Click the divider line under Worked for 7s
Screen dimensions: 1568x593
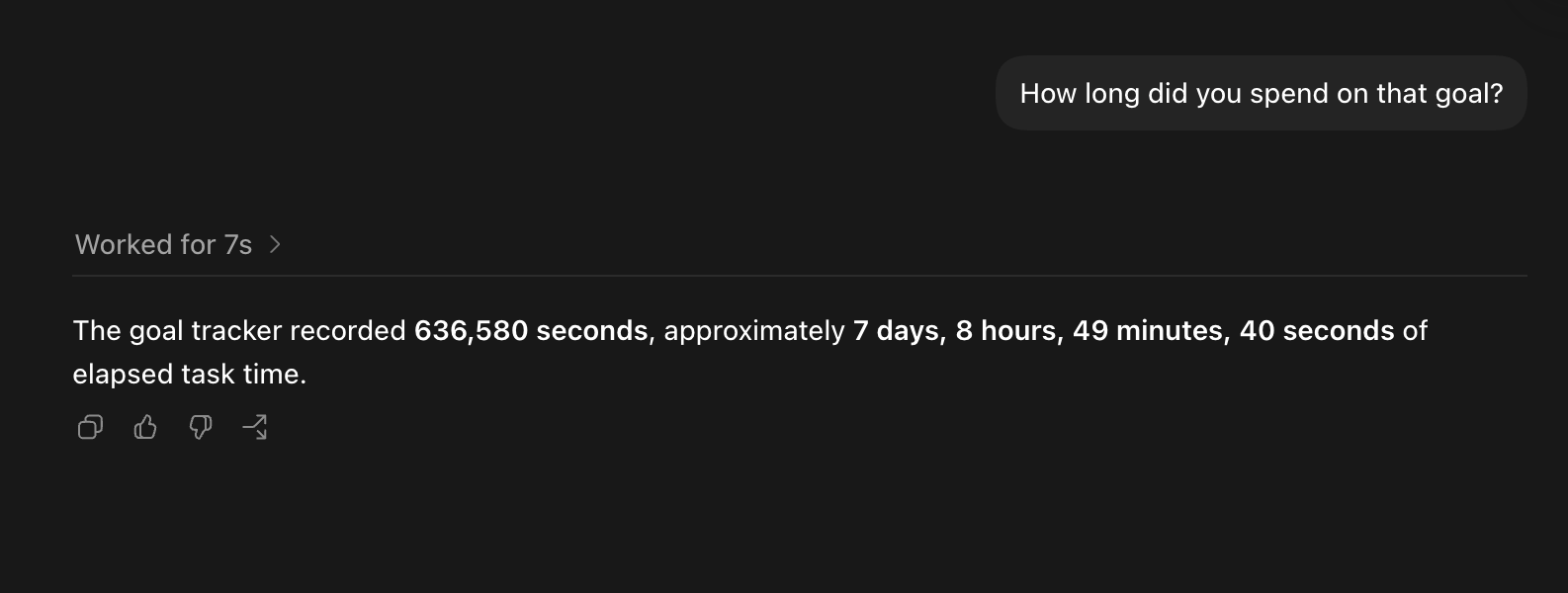coord(800,276)
